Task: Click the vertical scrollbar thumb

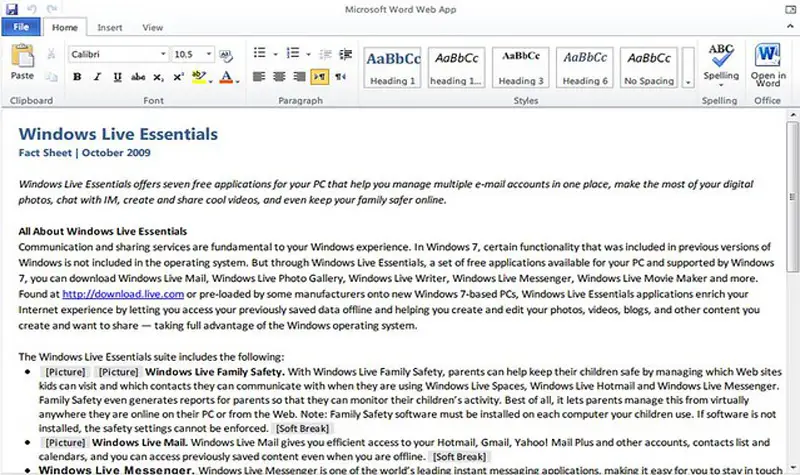Action: [x=792, y=196]
